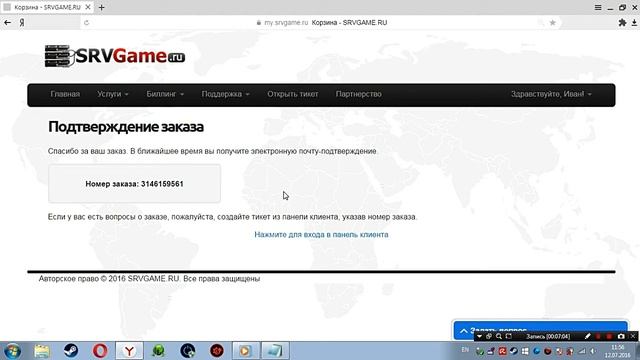
Task: Close the recording toolbar
Action: [633, 336]
